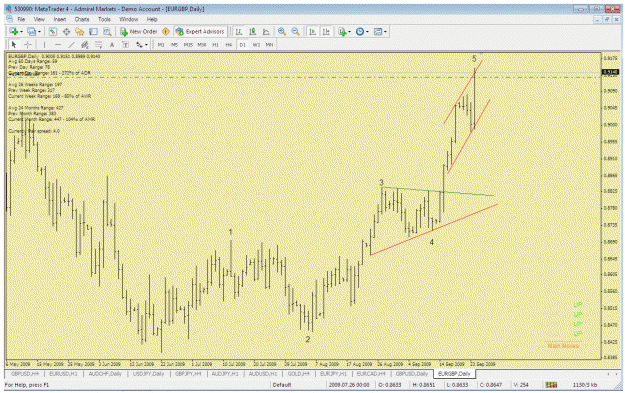Open the Help menu
Screen dimensions: 625x393
tap(152, 19)
